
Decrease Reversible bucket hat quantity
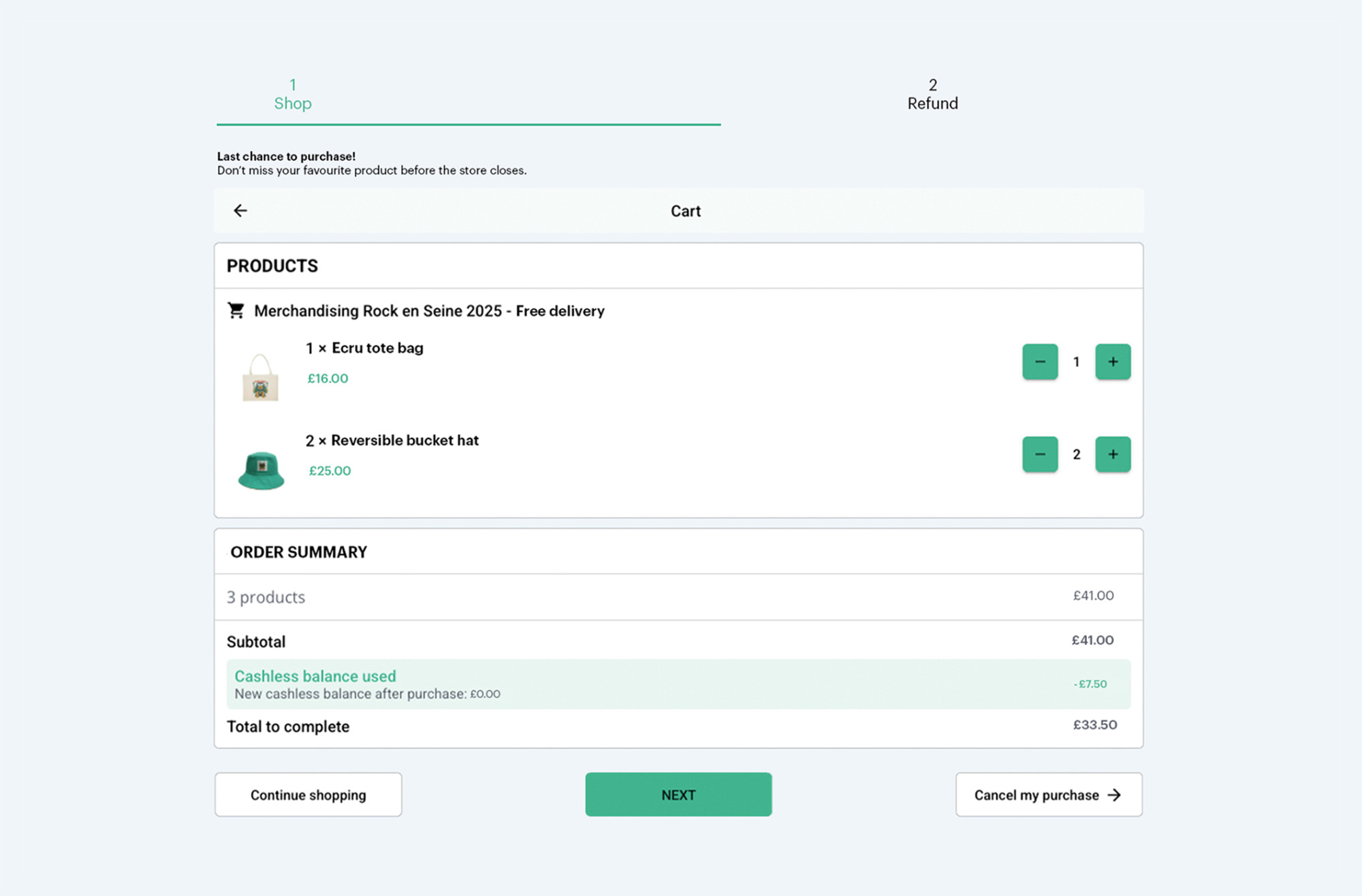click(x=1039, y=454)
